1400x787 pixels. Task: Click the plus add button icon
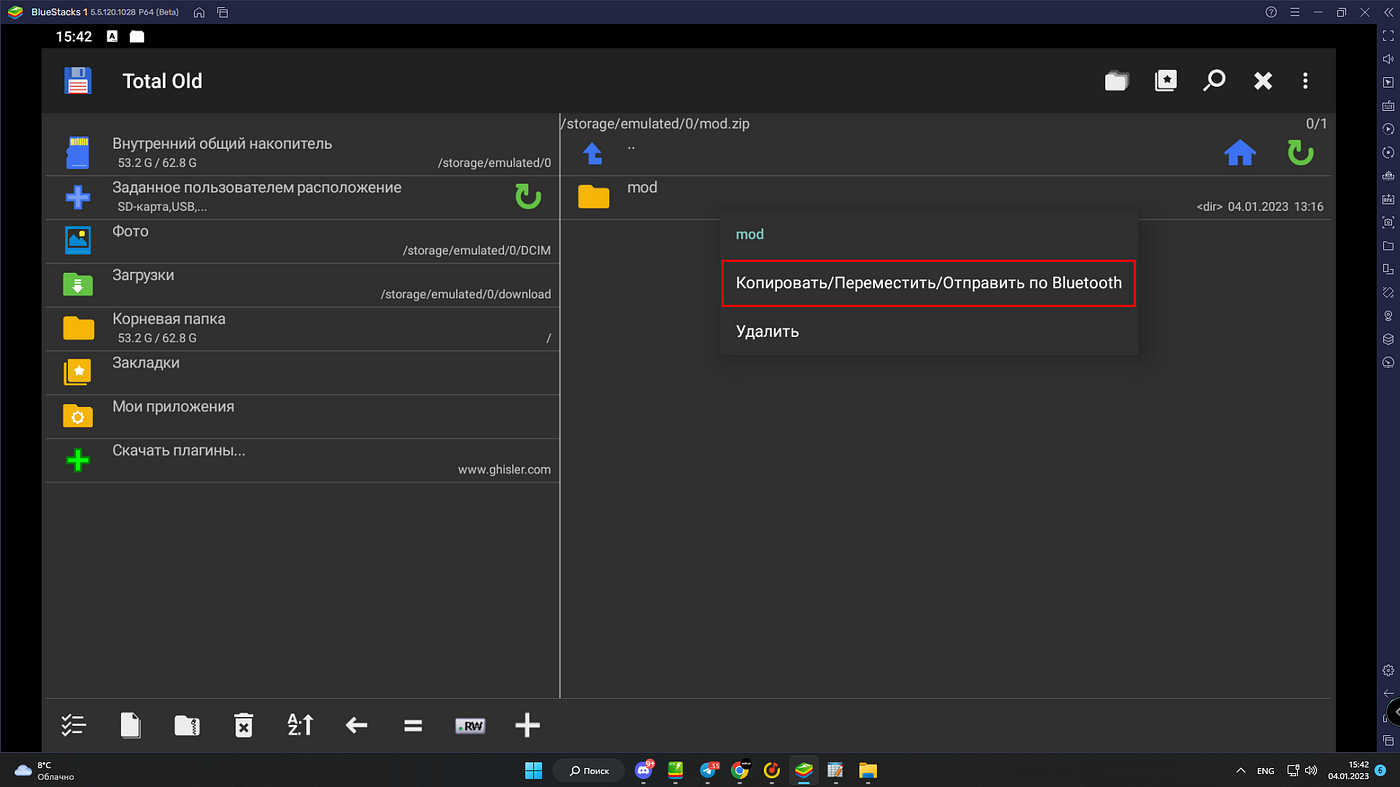[527, 726]
